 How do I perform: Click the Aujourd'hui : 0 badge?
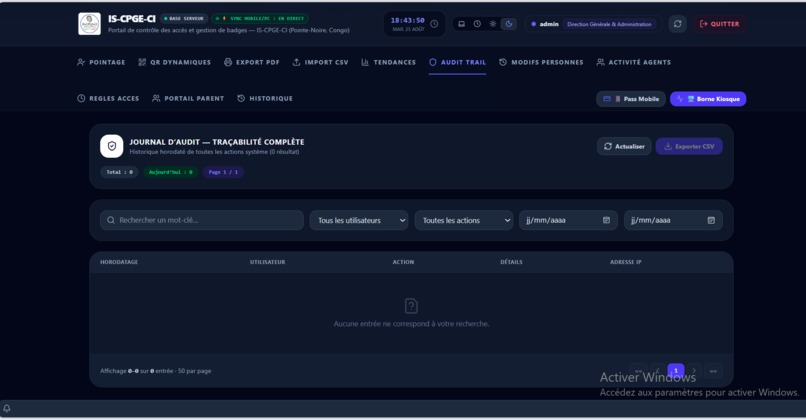(171, 172)
